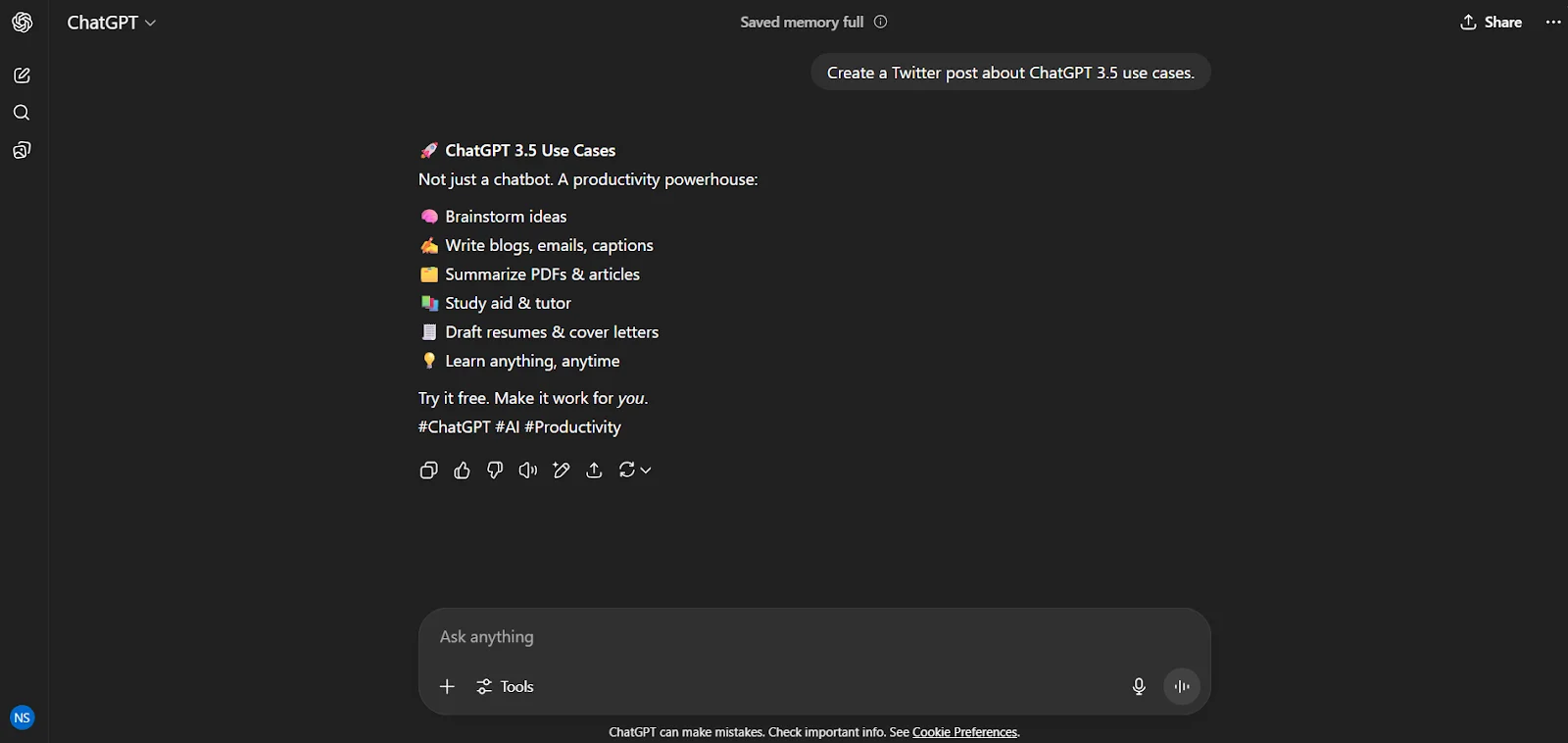Open the library images icon in the sidebar
Viewport: 1568px width, 743px height.
click(x=22, y=150)
